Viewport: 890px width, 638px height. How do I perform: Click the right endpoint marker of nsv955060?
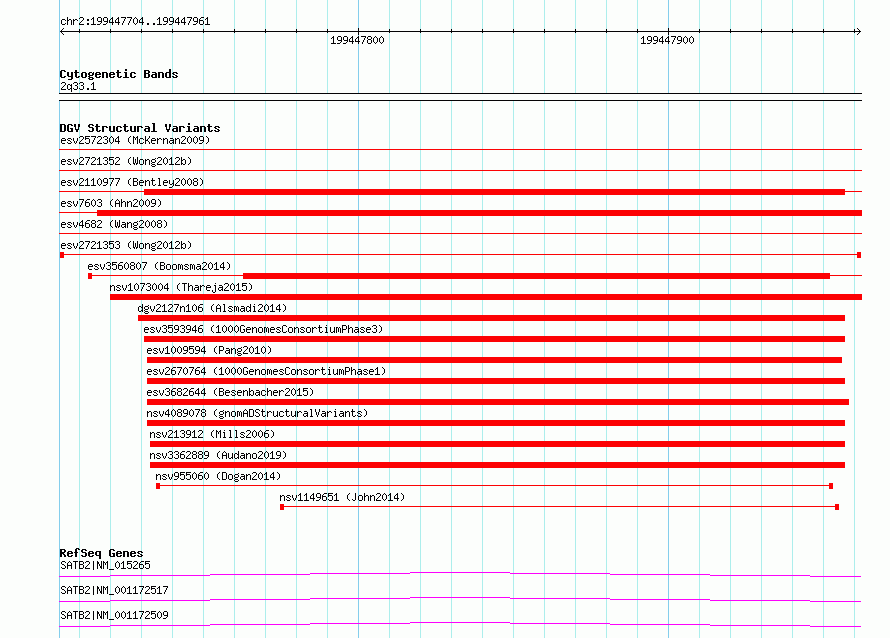click(831, 486)
